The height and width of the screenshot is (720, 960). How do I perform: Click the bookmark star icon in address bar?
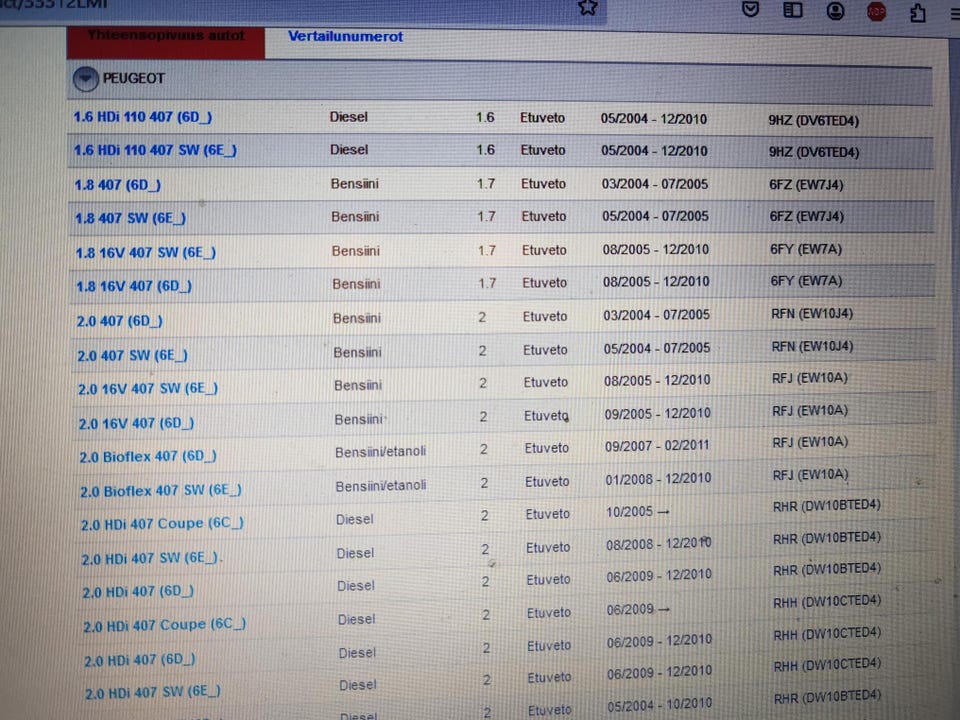(588, 7)
